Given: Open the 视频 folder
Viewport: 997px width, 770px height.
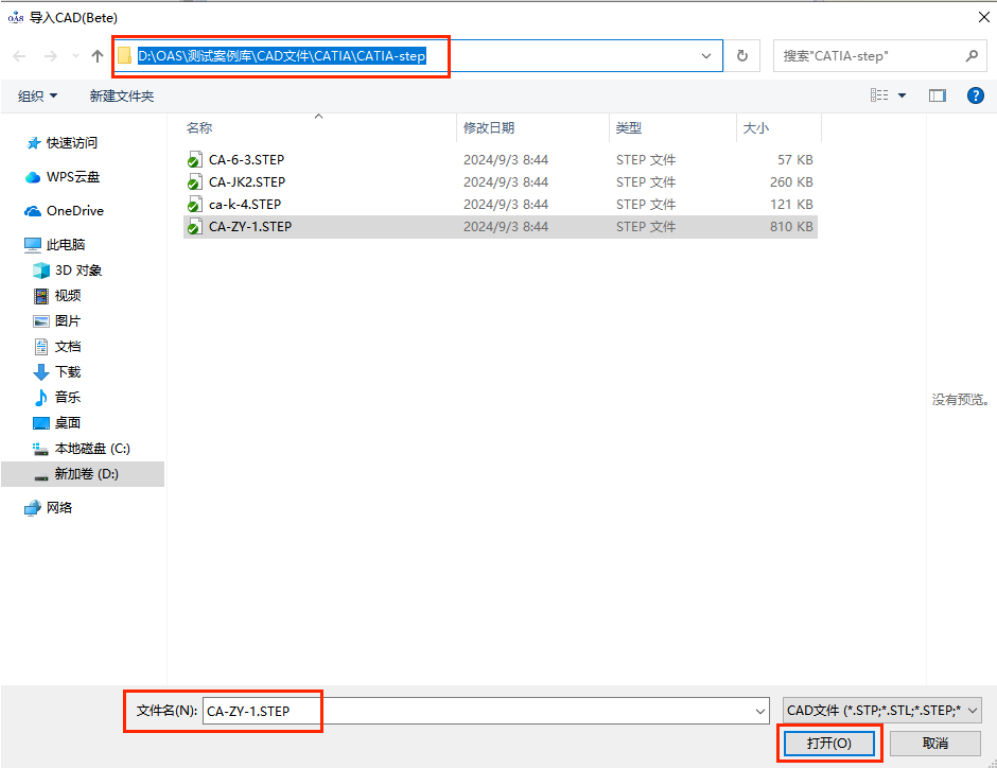Looking at the screenshot, I should pyautogui.click(x=57, y=296).
